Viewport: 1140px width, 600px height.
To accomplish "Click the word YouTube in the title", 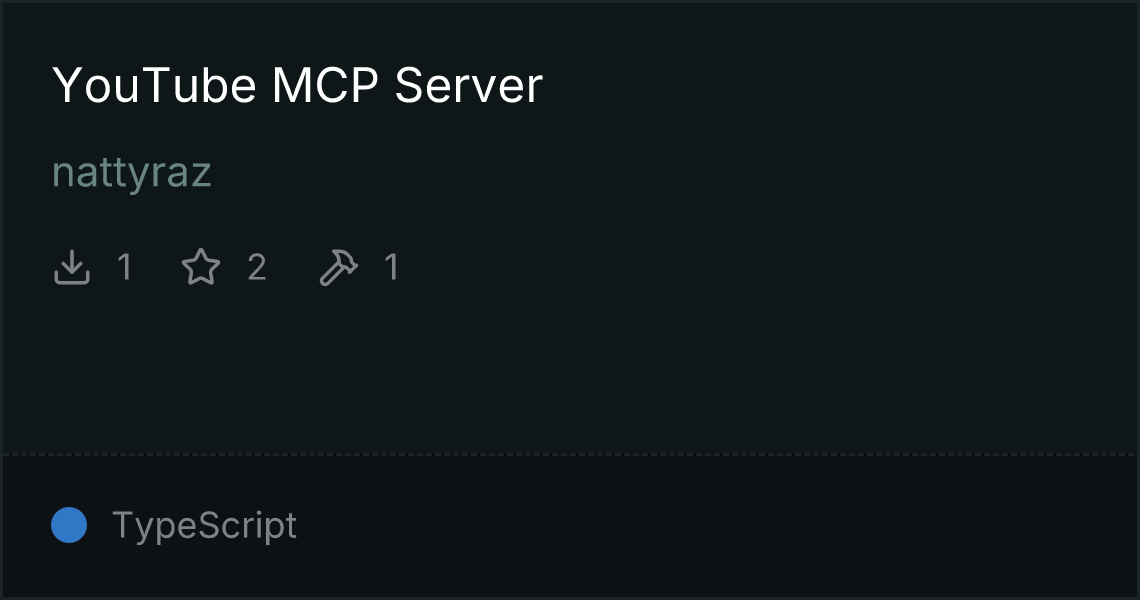I will (x=154, y=85).
